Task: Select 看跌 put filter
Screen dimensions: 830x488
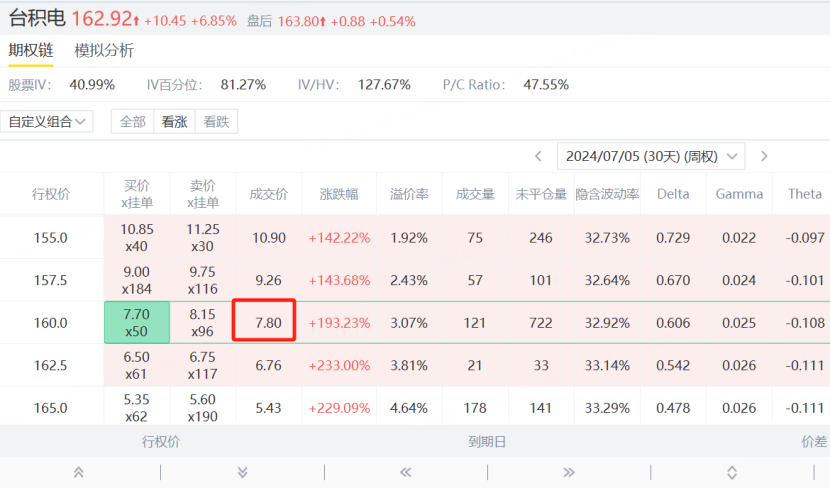Action: (216, 122)
